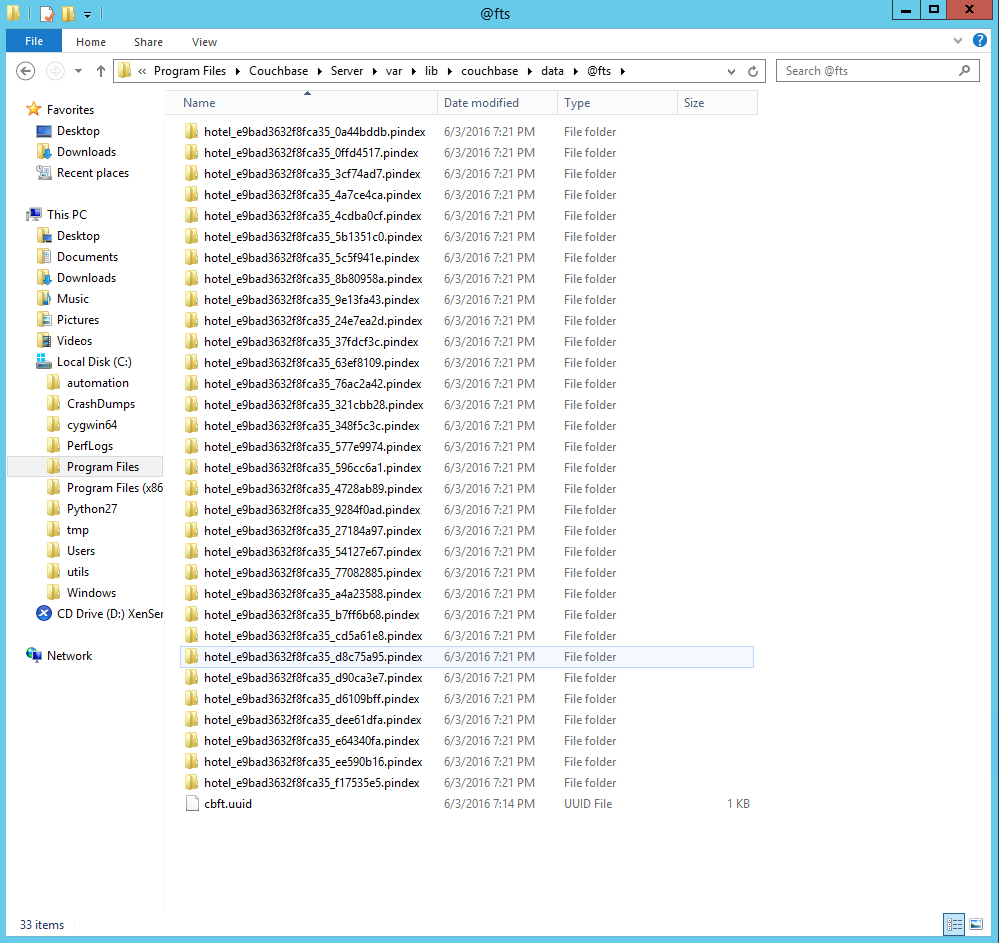Open the recent locations dropdown arrow

point(78,71)
